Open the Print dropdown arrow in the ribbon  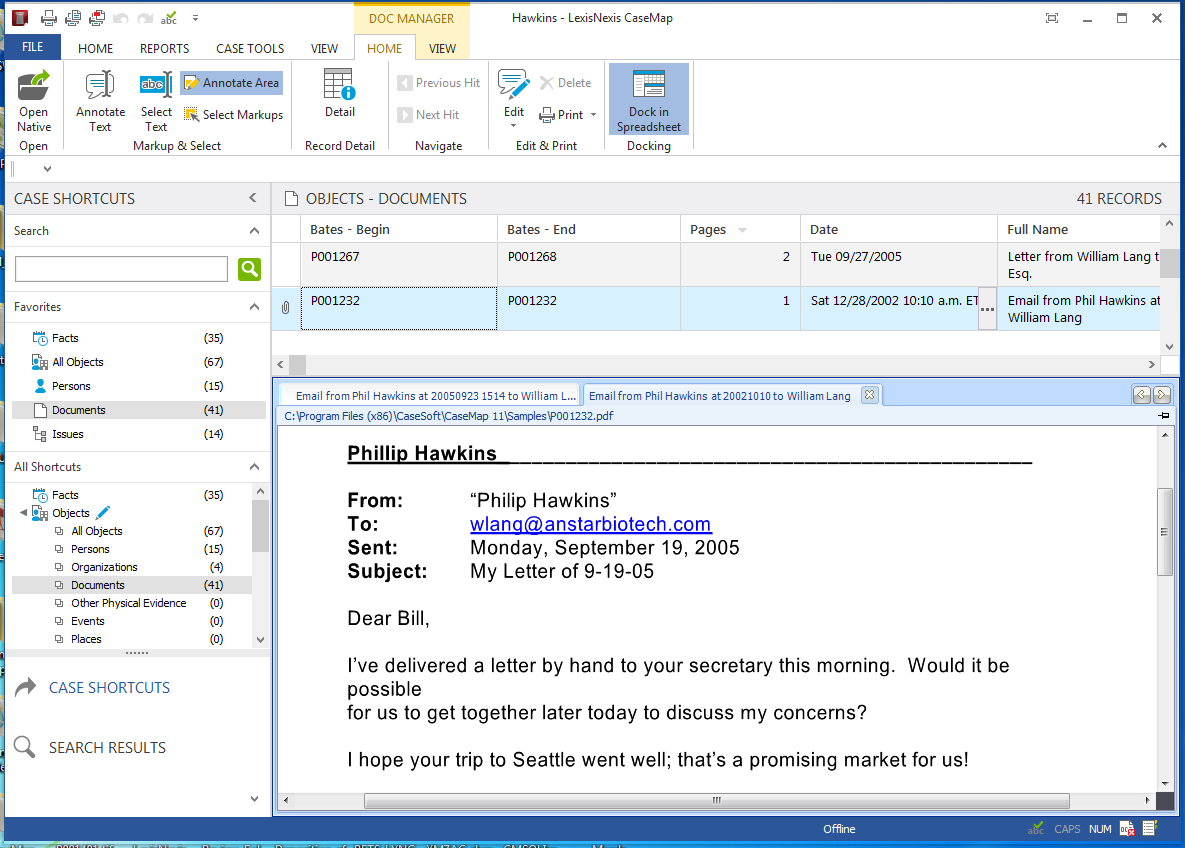tap(593, 115)
